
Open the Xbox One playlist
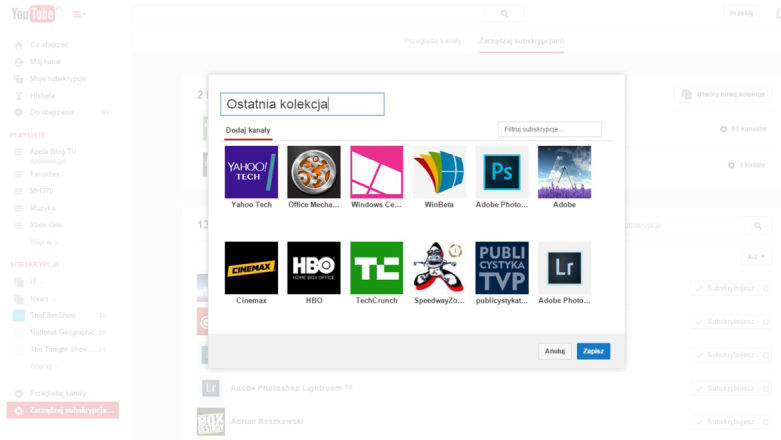(x=46, y=225)
